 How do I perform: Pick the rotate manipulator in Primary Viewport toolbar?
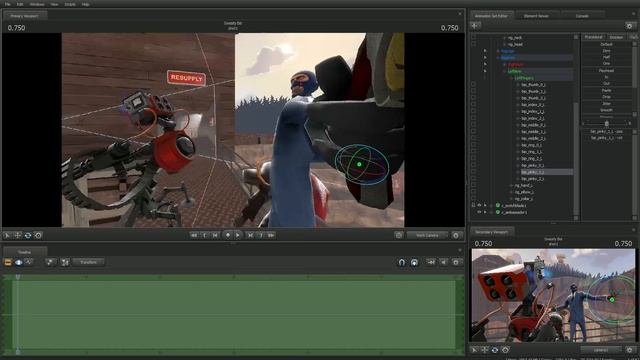[x=28, y=236]
